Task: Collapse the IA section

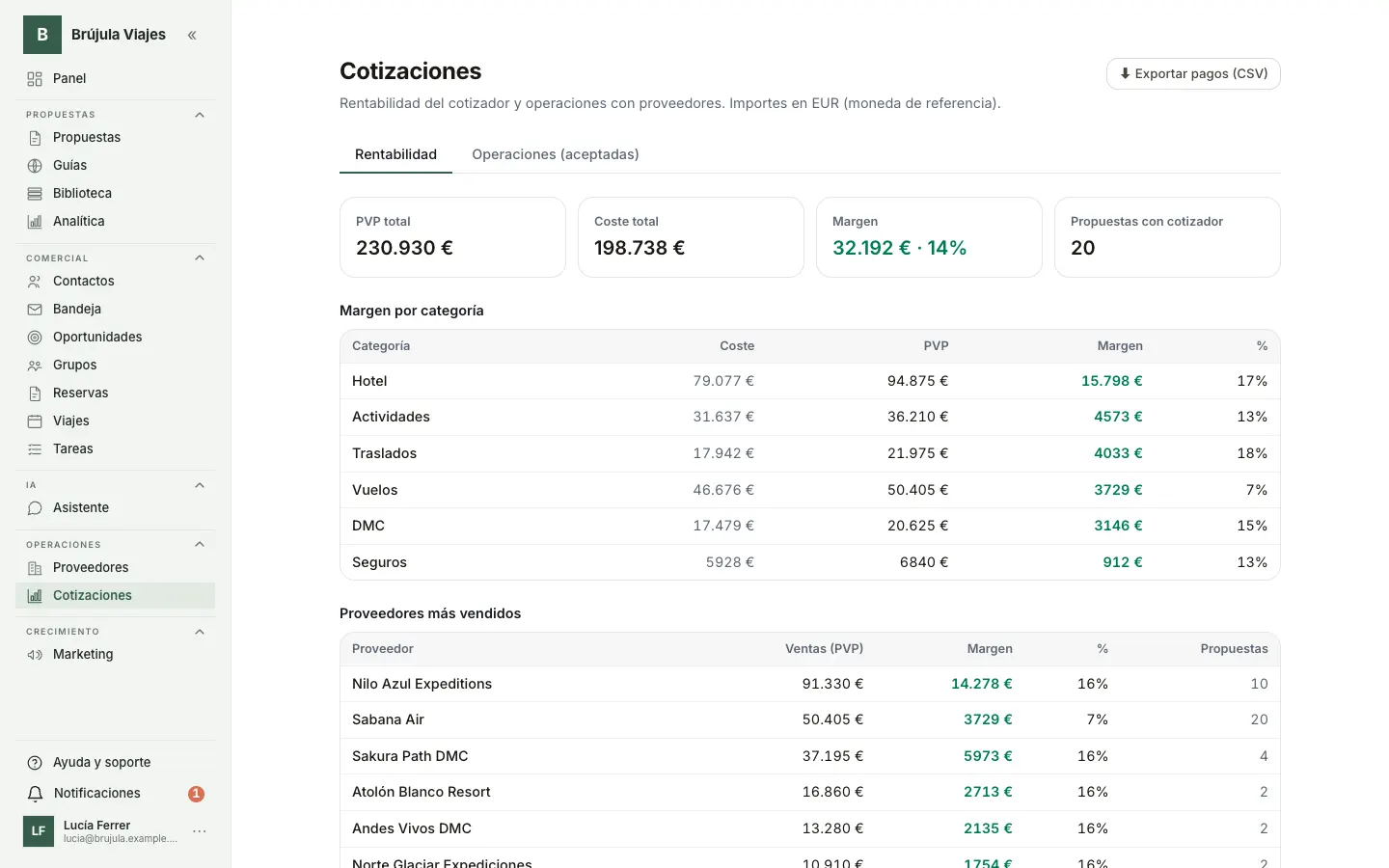Action: coord(200,485)
